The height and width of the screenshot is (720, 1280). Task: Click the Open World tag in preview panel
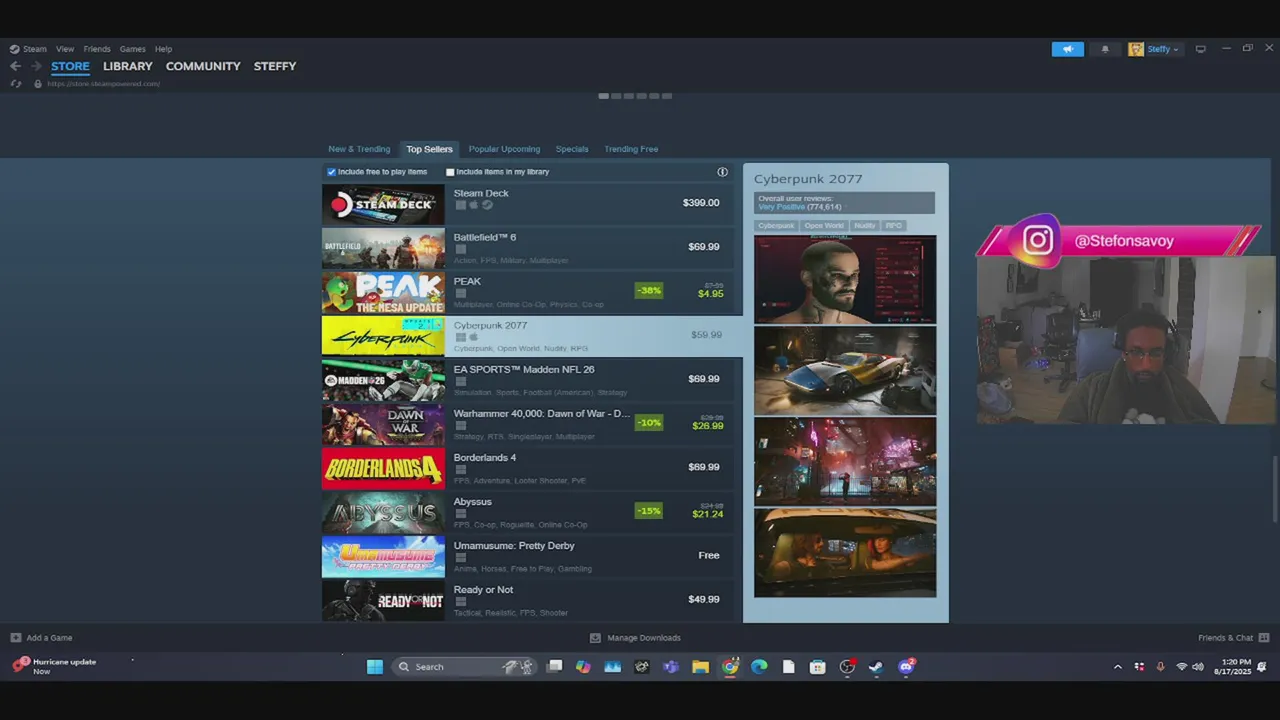824,226
